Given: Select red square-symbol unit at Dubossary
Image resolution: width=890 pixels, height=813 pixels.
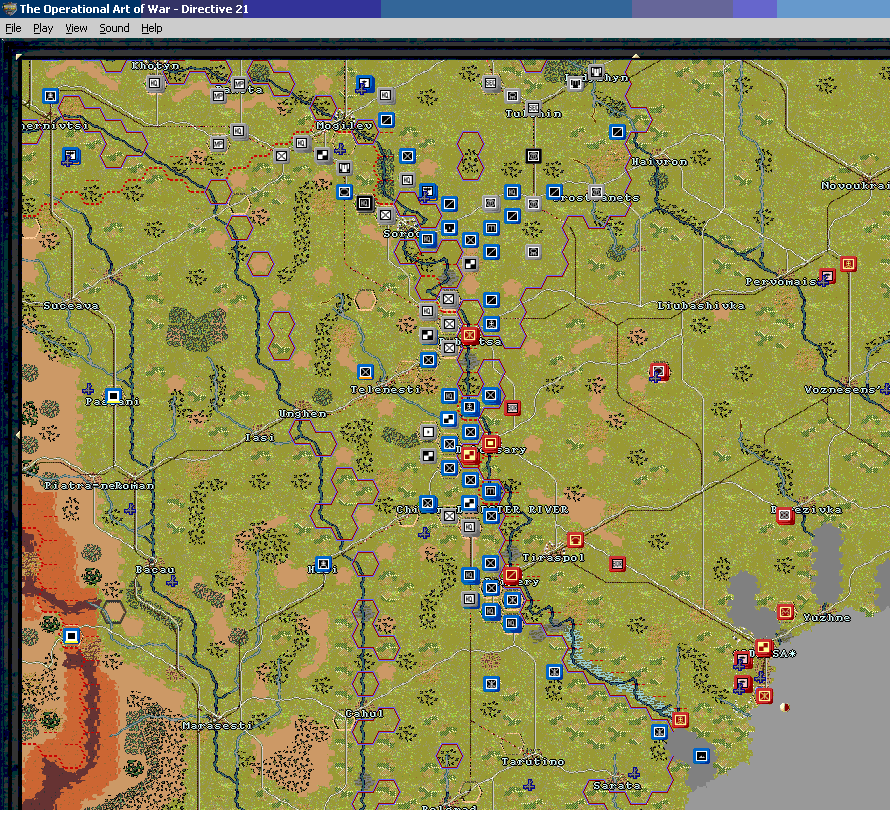Looking at the screenshot, I should tap(491, 443).
